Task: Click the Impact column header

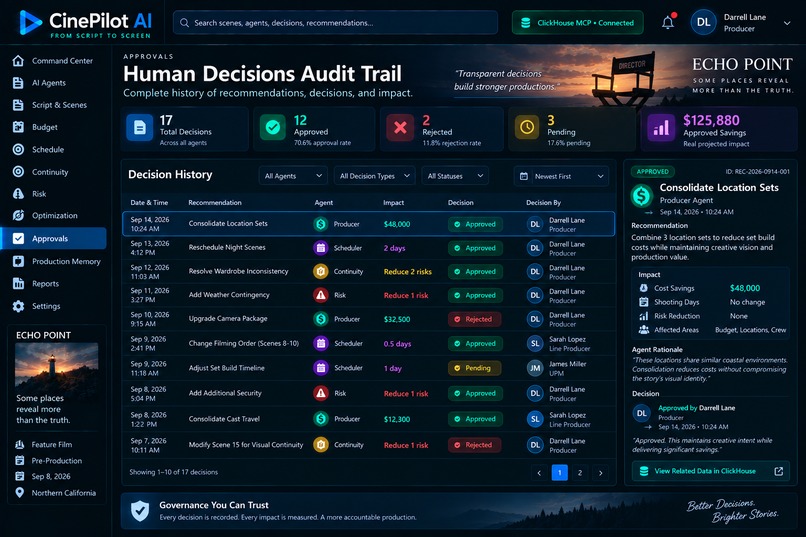Action: pos(393,202)
